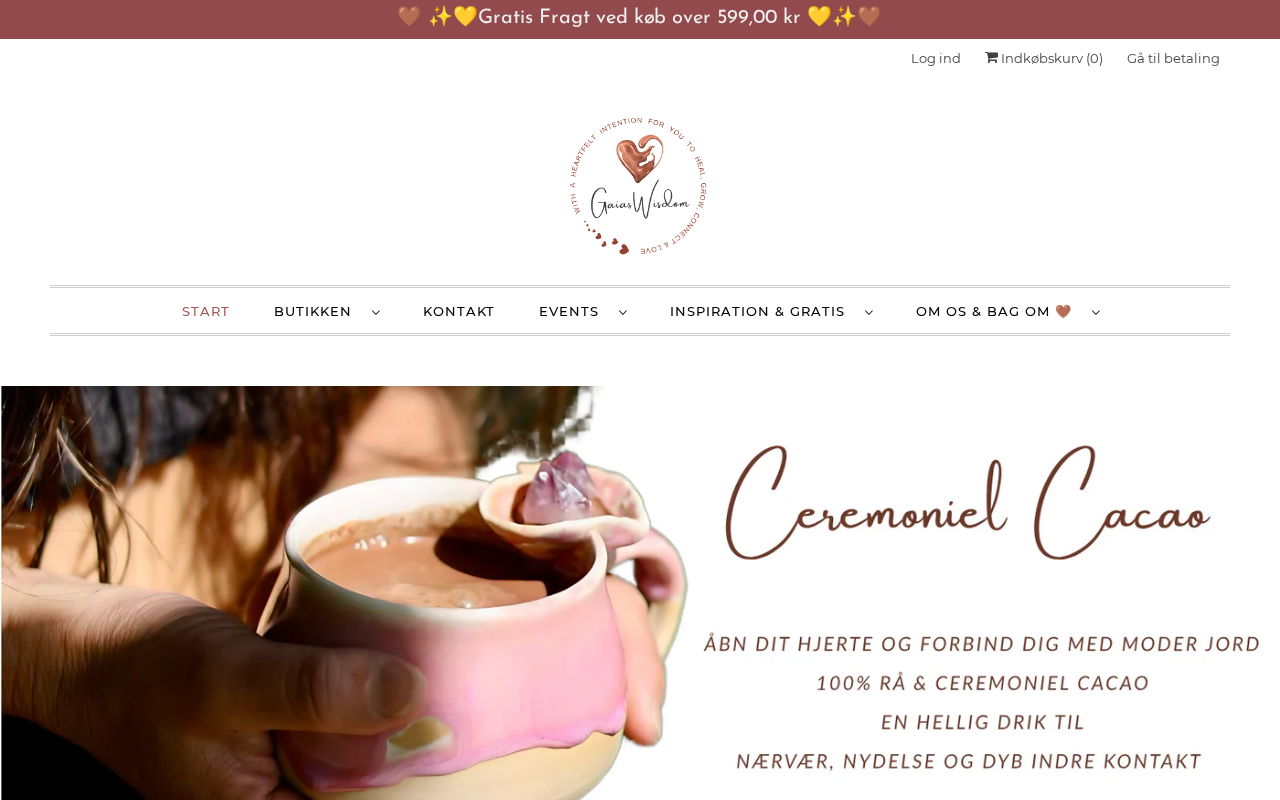Screen dimensions: 1280x800
Task: Expand the Inspiration & Gratis chevron
Action: pos(869,312)
